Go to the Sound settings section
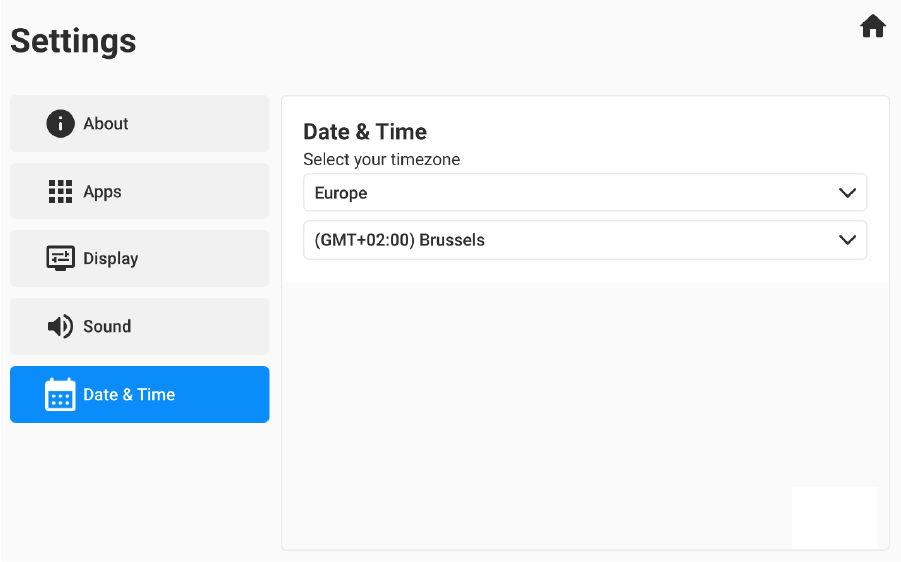The width and height of the screenshot is (901, 562). [x=139, y=327]
